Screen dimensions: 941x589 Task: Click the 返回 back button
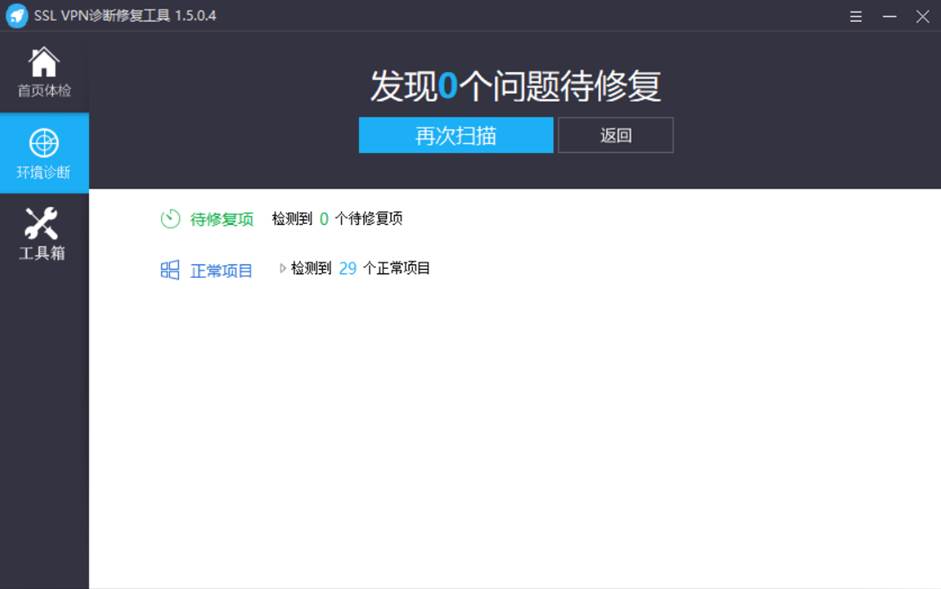(616, 135)
